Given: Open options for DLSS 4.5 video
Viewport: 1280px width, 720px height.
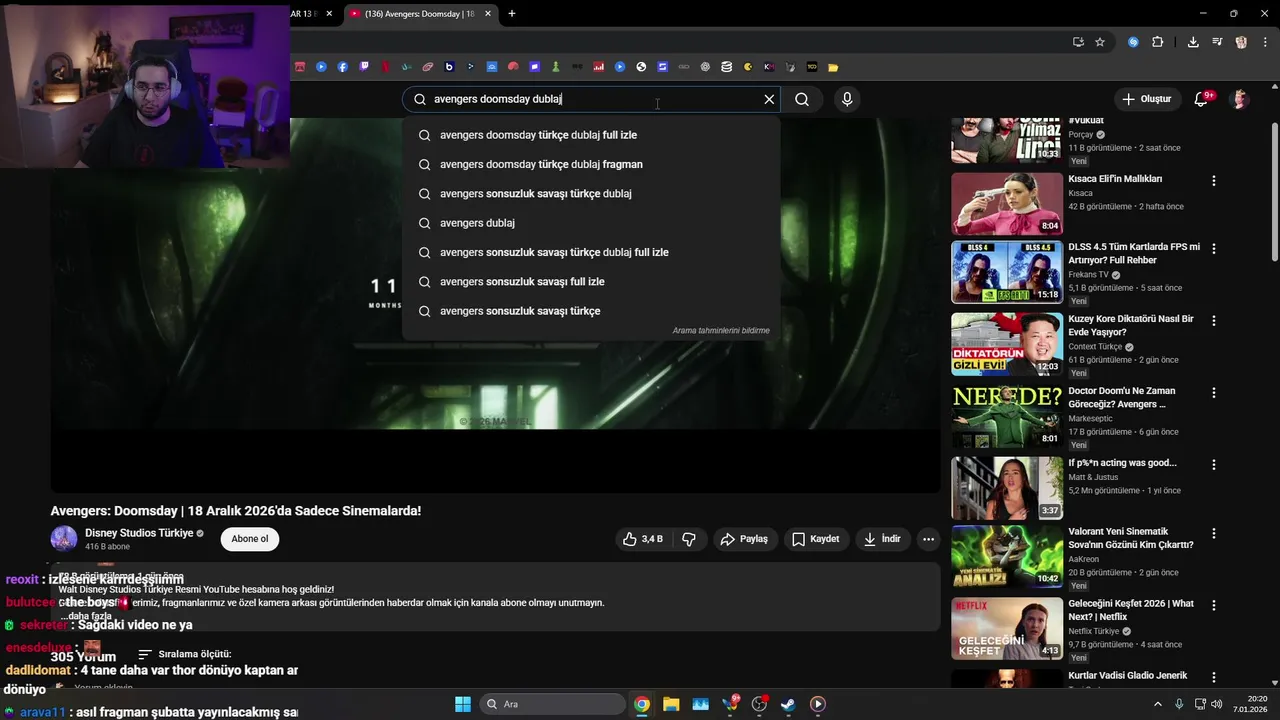Looking at the screenshot, I should [x=1214, y=249].
